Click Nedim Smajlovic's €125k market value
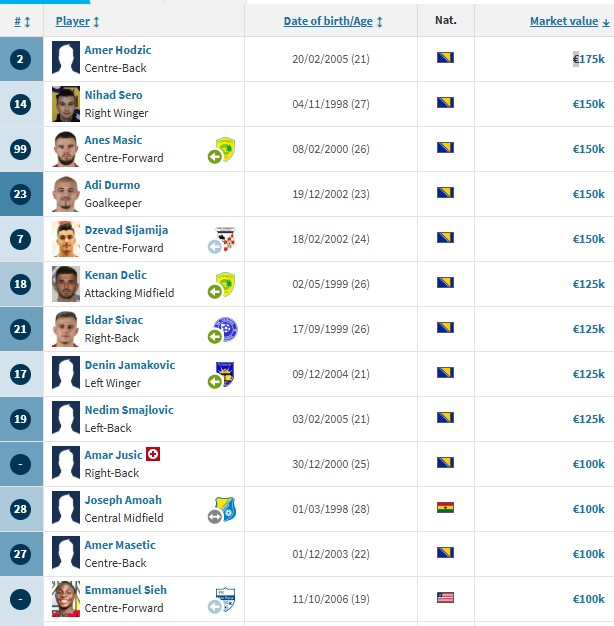 (x=588, y=419)
